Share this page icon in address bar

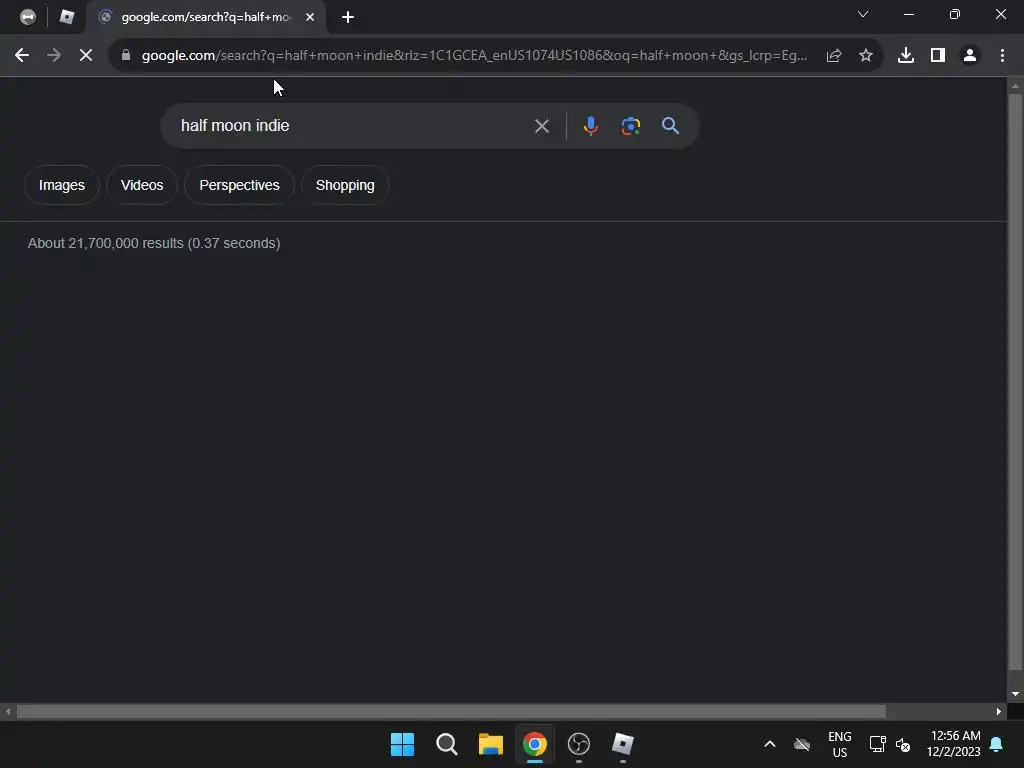click(833, 56)
